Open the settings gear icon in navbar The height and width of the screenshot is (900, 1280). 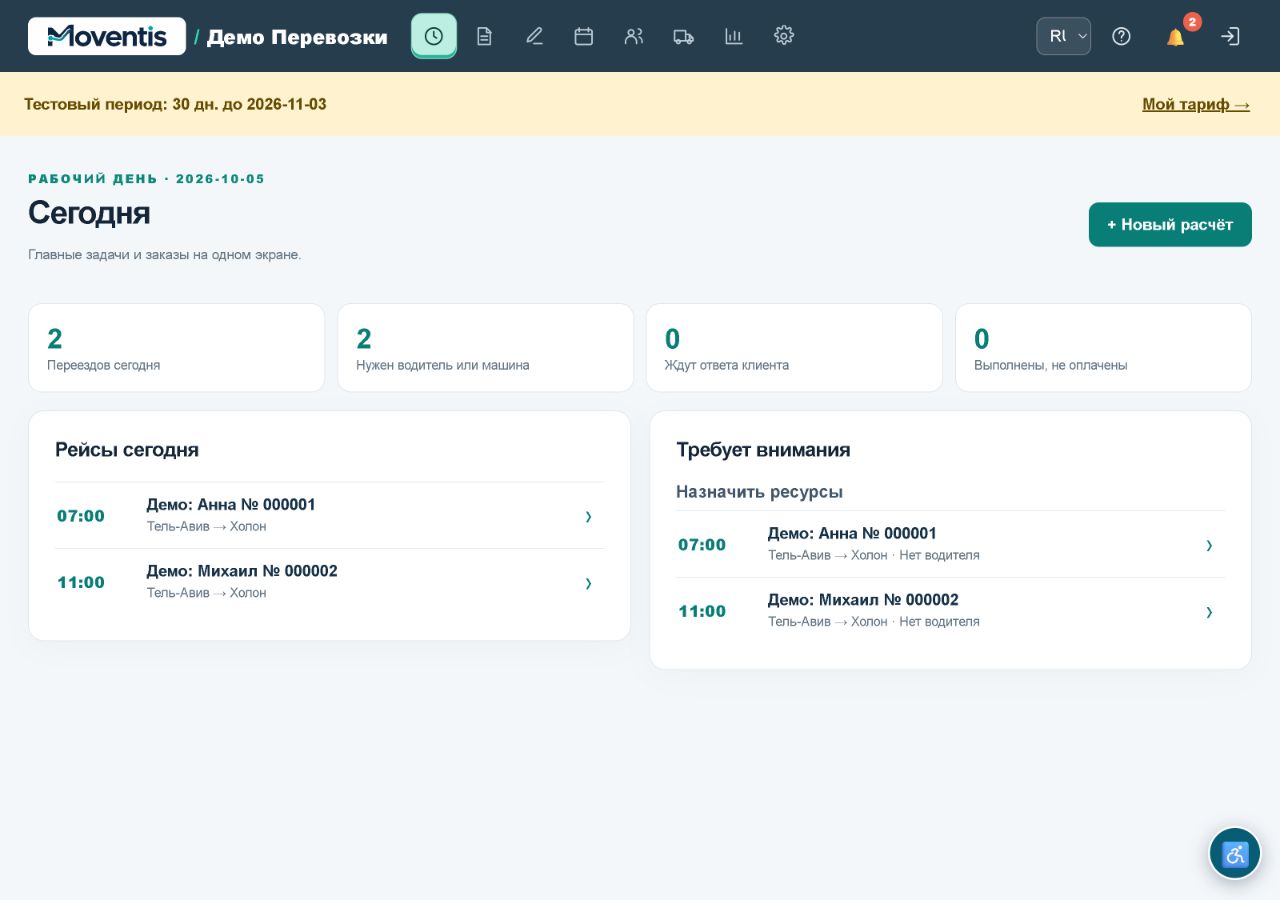point(784,36)
